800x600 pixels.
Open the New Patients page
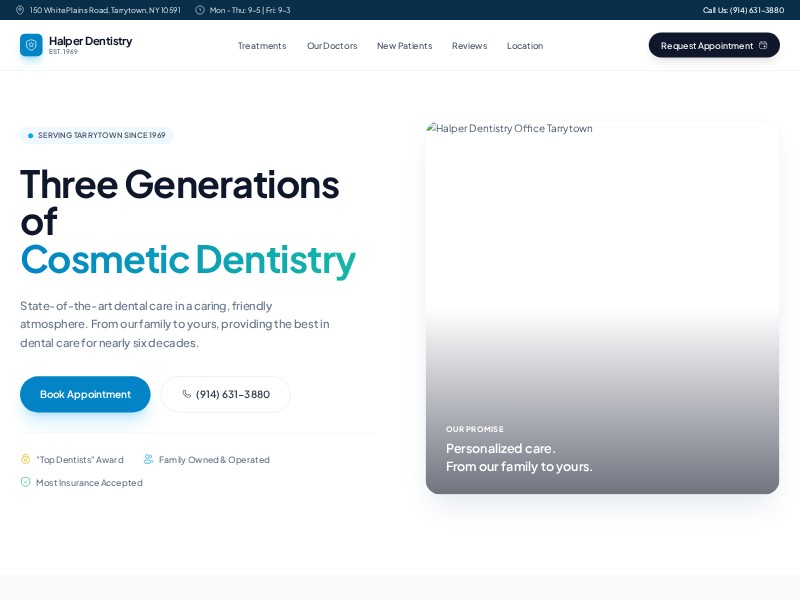click(404, 46)
